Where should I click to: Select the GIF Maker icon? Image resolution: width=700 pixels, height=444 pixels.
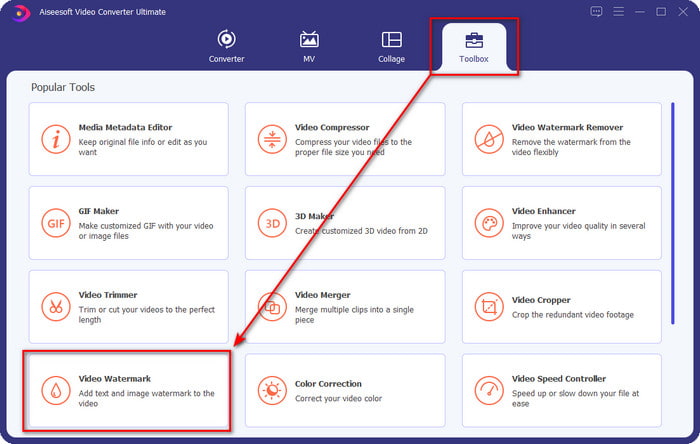(x=55, y=223)
